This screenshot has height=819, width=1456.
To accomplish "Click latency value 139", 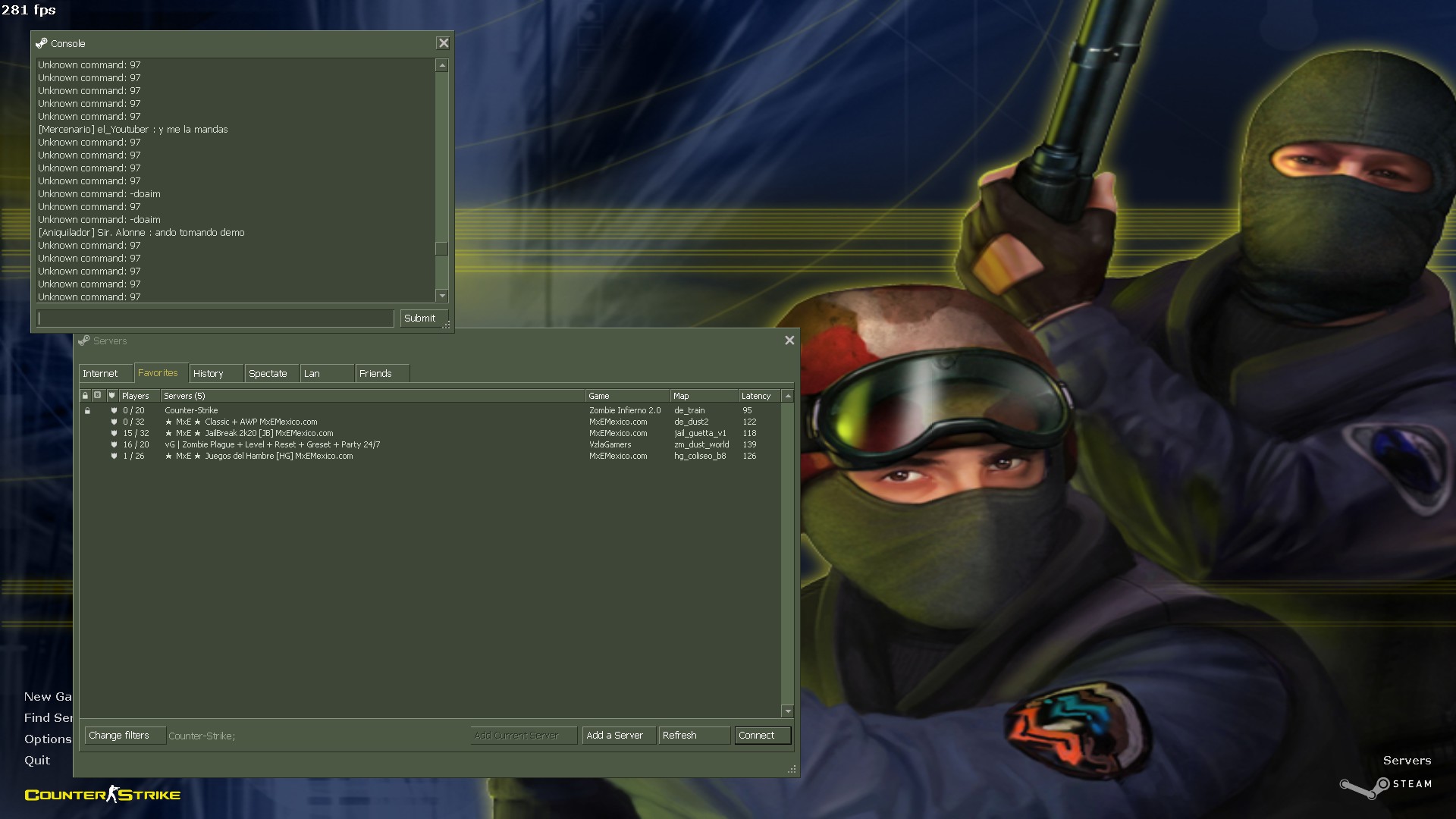I will pyautogui.click(x=749, y=444).
